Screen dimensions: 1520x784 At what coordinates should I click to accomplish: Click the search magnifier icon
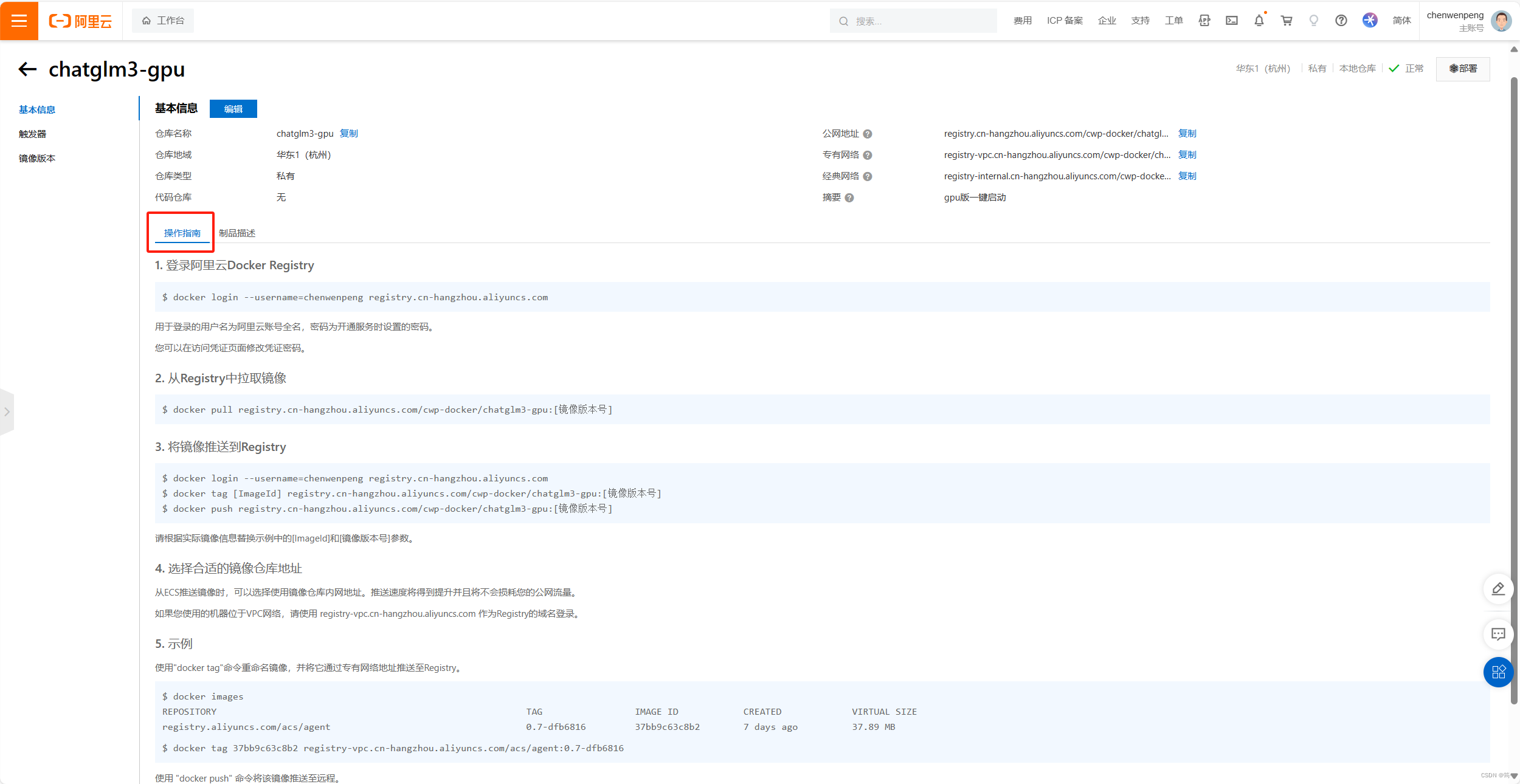[844, 21]
